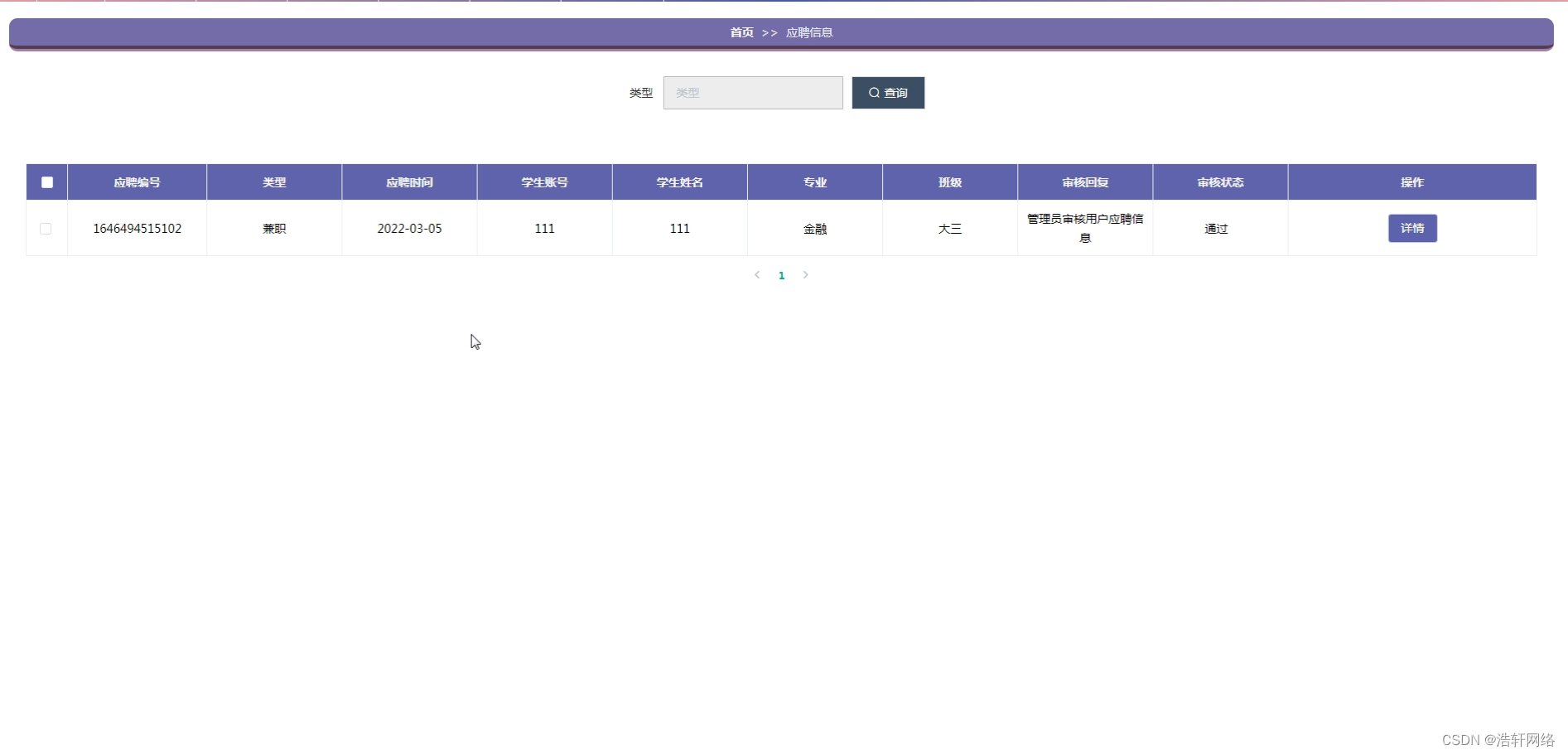Click the 查询 search button
This screenshot has height=755, width=1568.
tap(887, 92)
